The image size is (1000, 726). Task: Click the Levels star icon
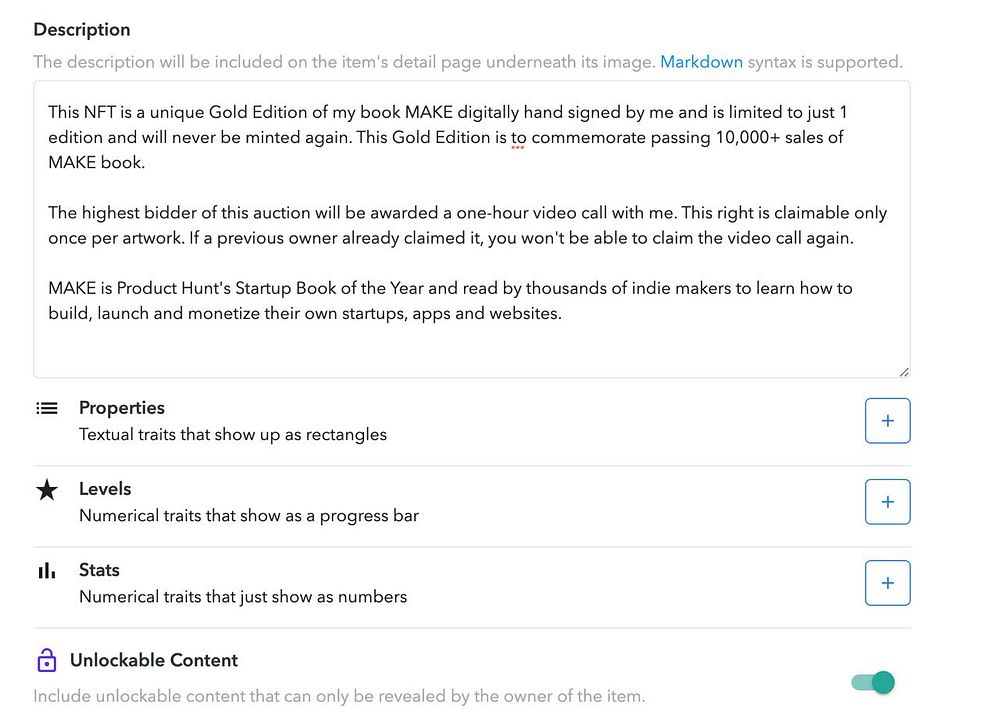click(x=47, y=490)
